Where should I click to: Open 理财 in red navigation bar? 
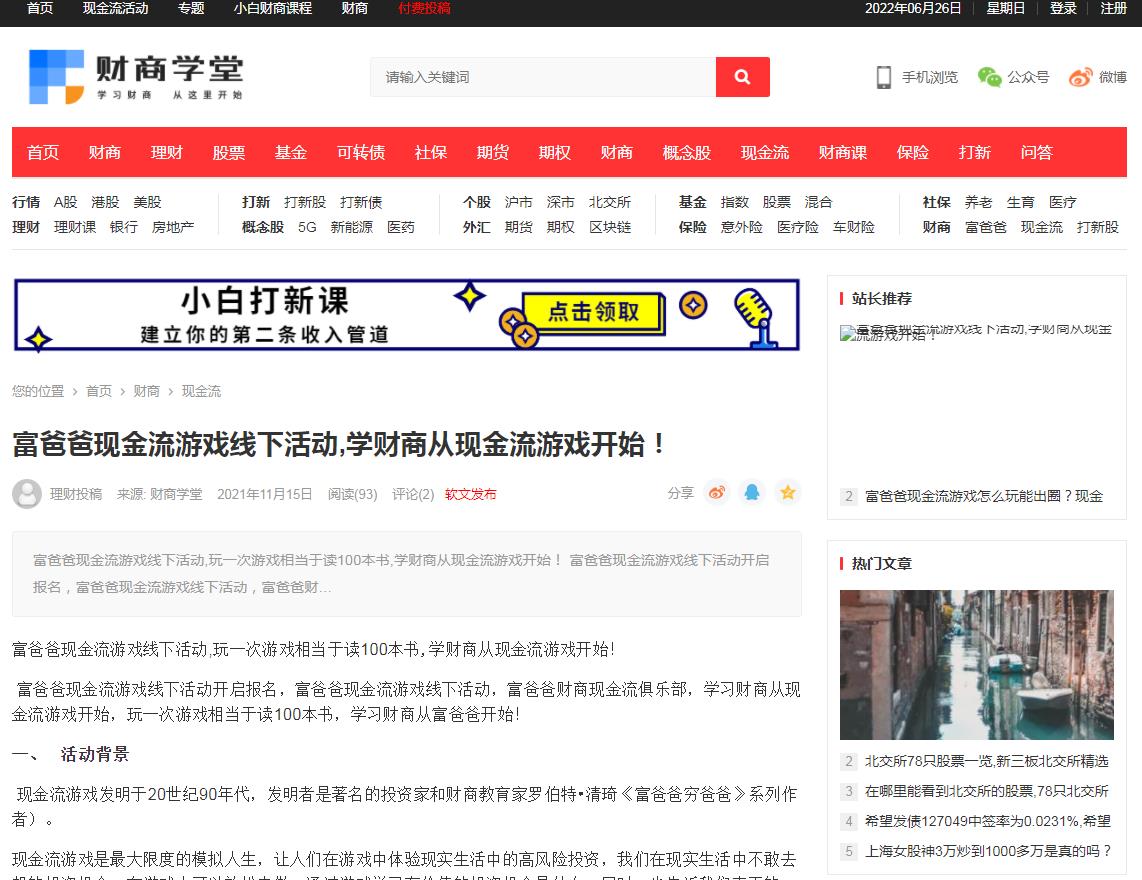[167, 152]
